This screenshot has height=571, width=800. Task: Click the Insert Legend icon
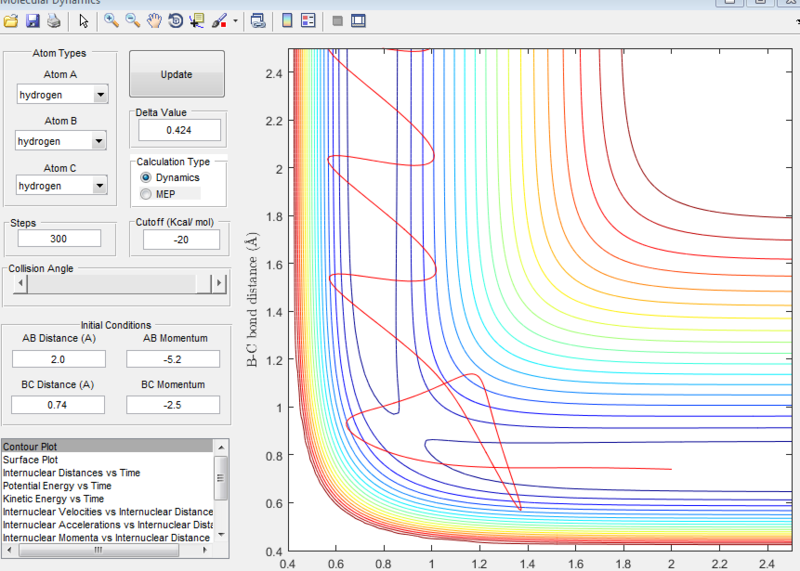pos(308,20)
